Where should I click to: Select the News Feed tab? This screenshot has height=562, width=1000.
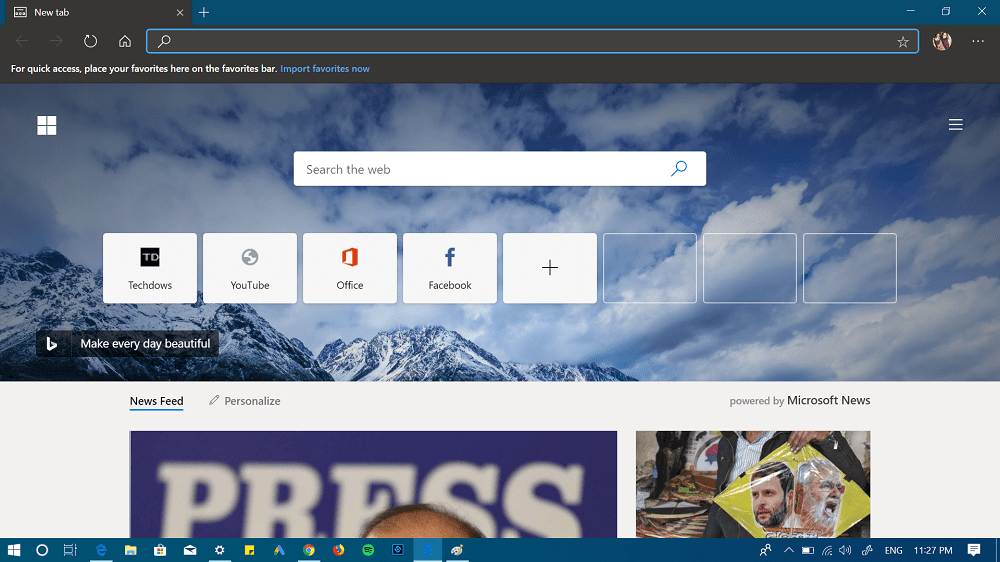tap(156, 401)
